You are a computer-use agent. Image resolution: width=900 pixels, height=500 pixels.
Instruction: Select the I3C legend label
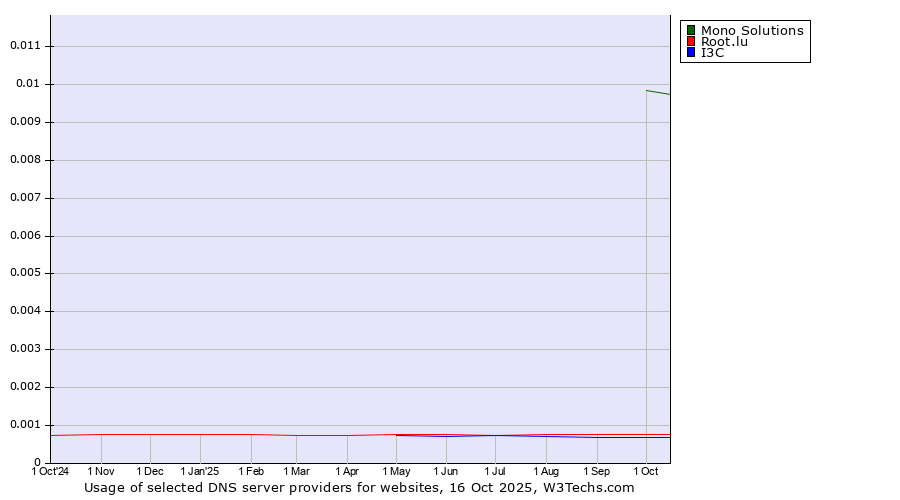(x=712, y=53)
